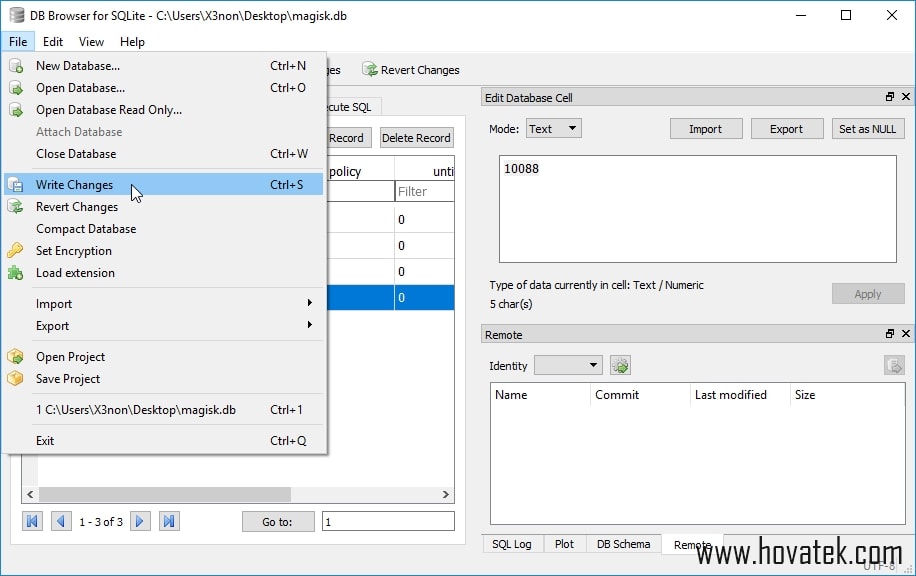The width and height of the screenshot is (916, 576).
Task: Open the File menu
Action: [18, 41]
